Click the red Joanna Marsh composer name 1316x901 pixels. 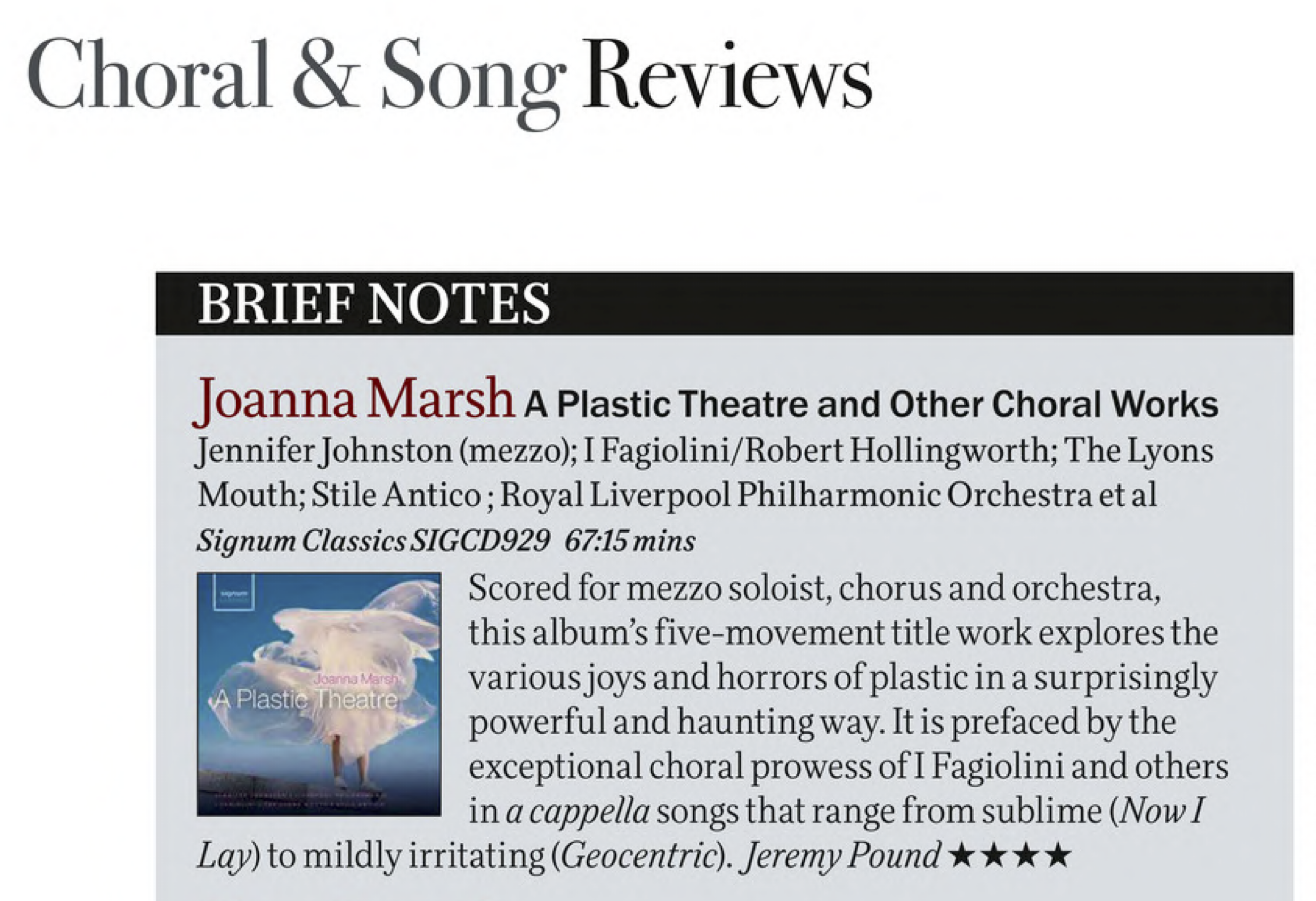pos(355,400)
